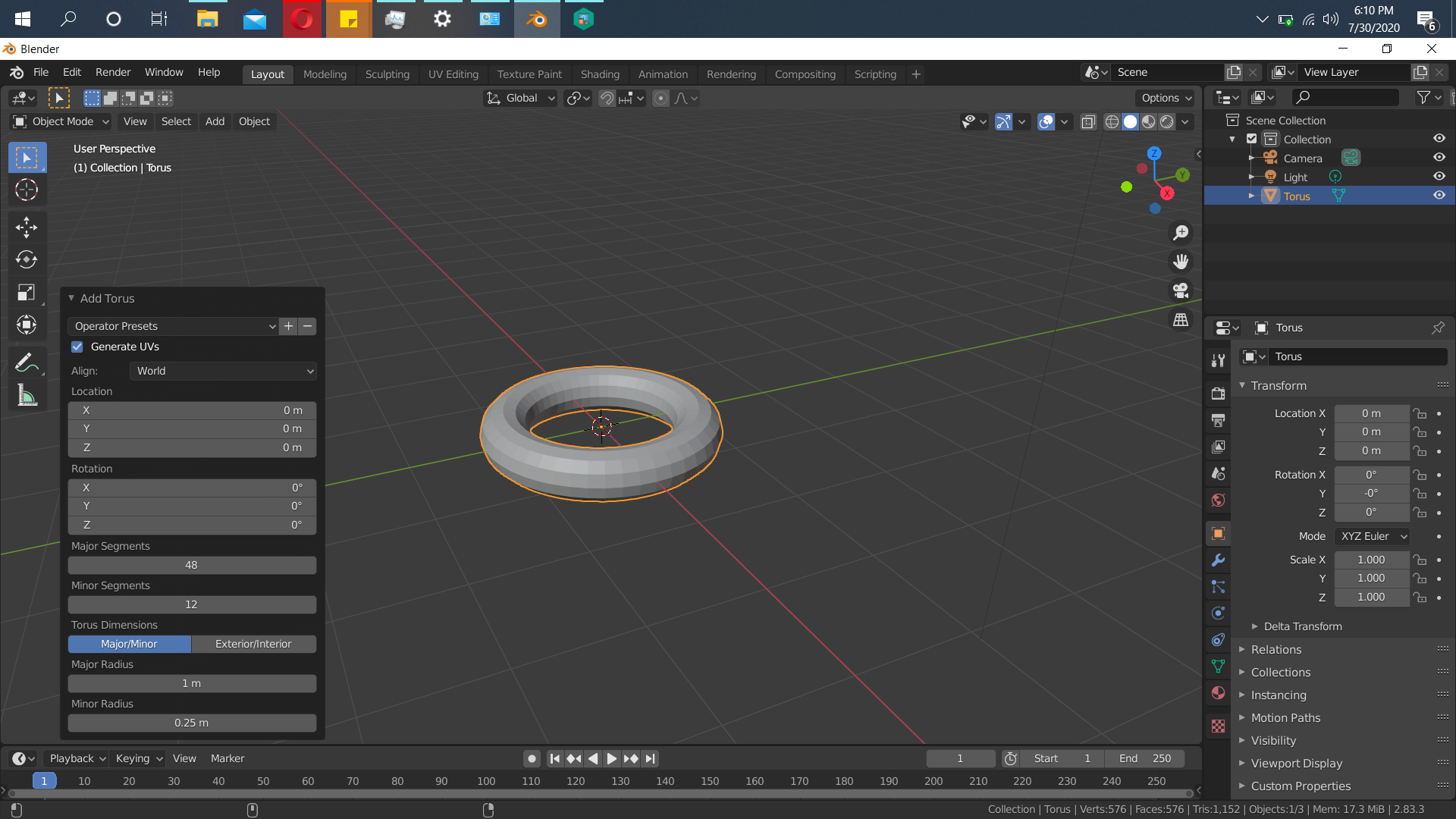Activate the 3D Cursor tool

pos(27,190)
